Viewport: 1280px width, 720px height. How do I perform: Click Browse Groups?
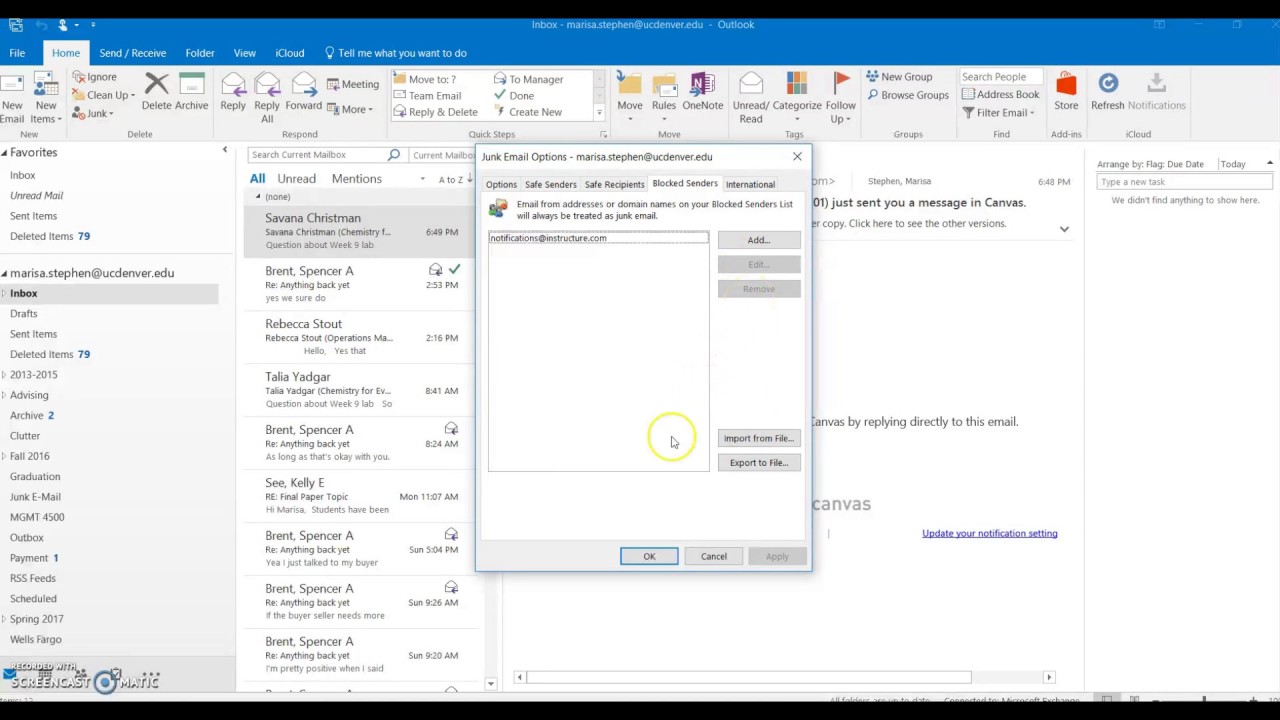(907, 95)
